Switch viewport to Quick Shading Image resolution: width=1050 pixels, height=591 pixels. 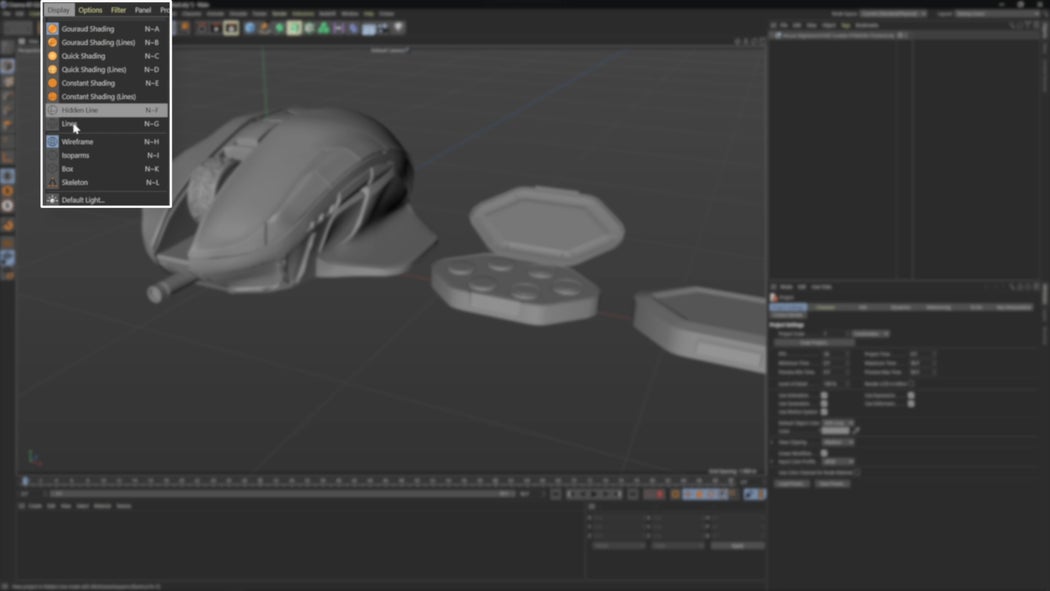point(106,56)
